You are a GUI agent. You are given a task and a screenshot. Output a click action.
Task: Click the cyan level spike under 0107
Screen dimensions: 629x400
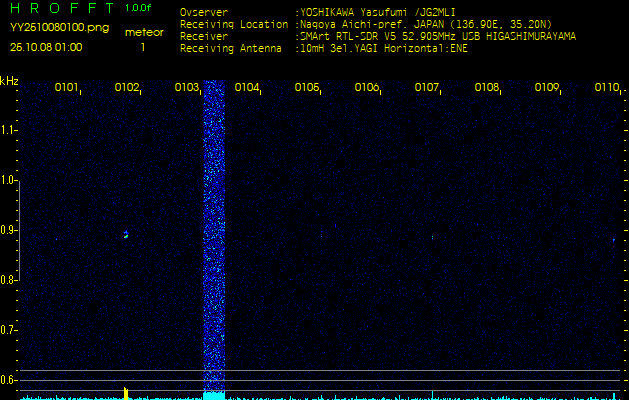[432, 395]
